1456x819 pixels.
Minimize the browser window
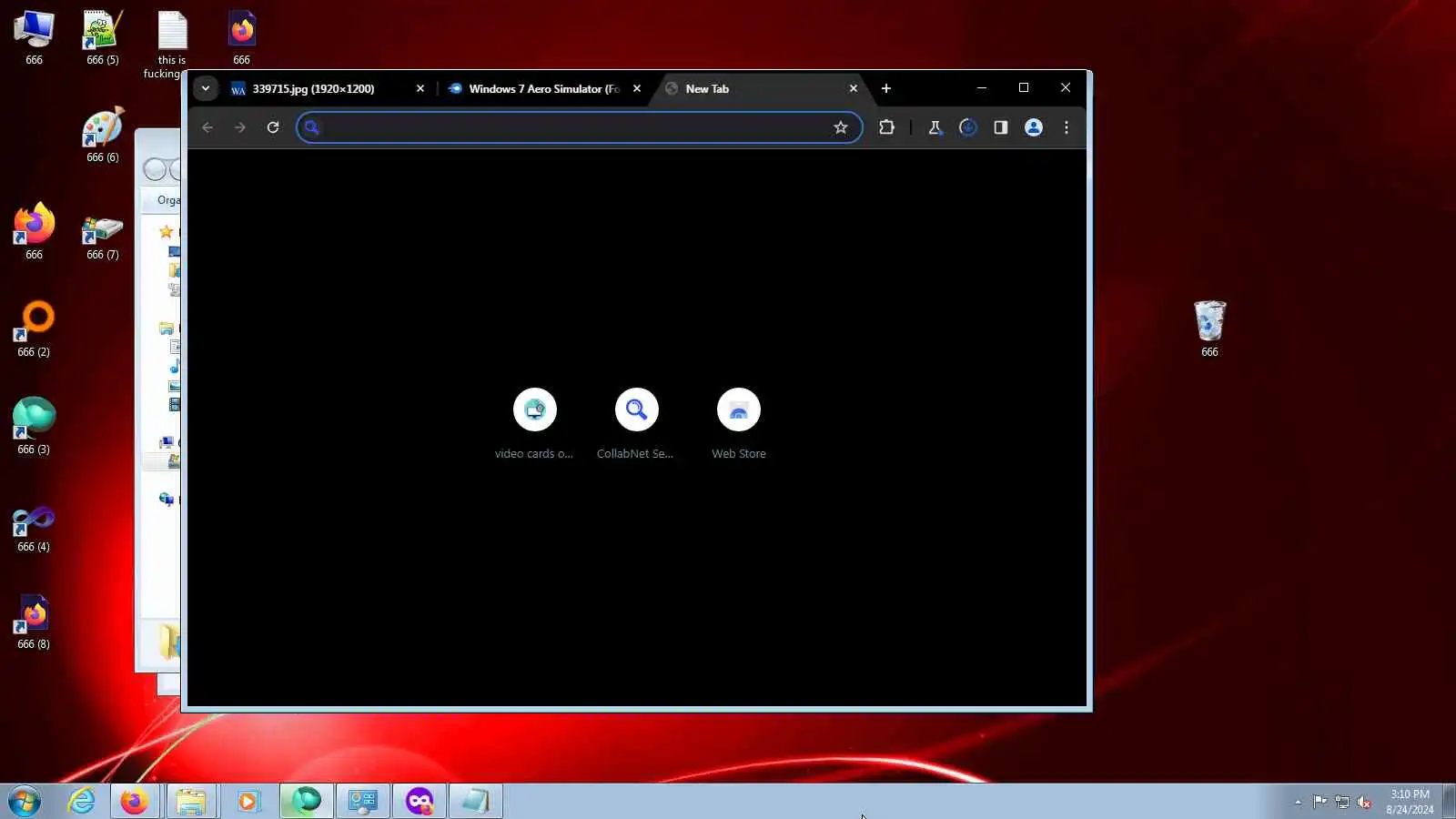982,87
